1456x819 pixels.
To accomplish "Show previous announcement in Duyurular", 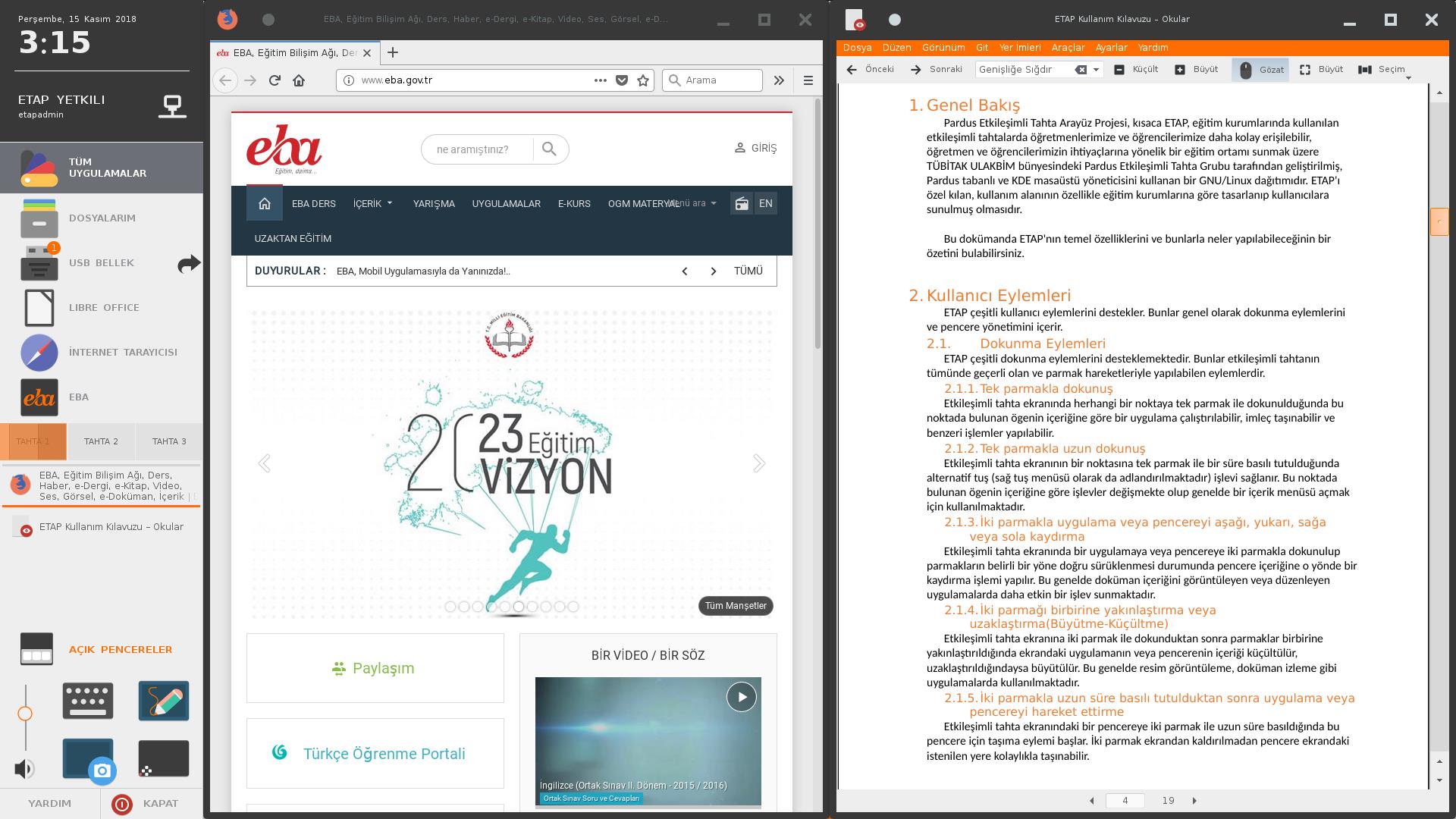I will tap(685, 271).
